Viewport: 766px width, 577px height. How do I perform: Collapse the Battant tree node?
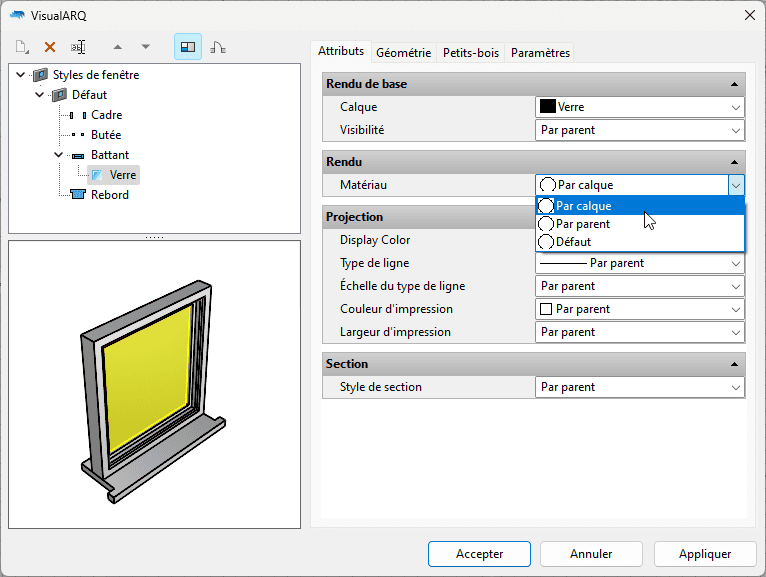coord(59,155)
